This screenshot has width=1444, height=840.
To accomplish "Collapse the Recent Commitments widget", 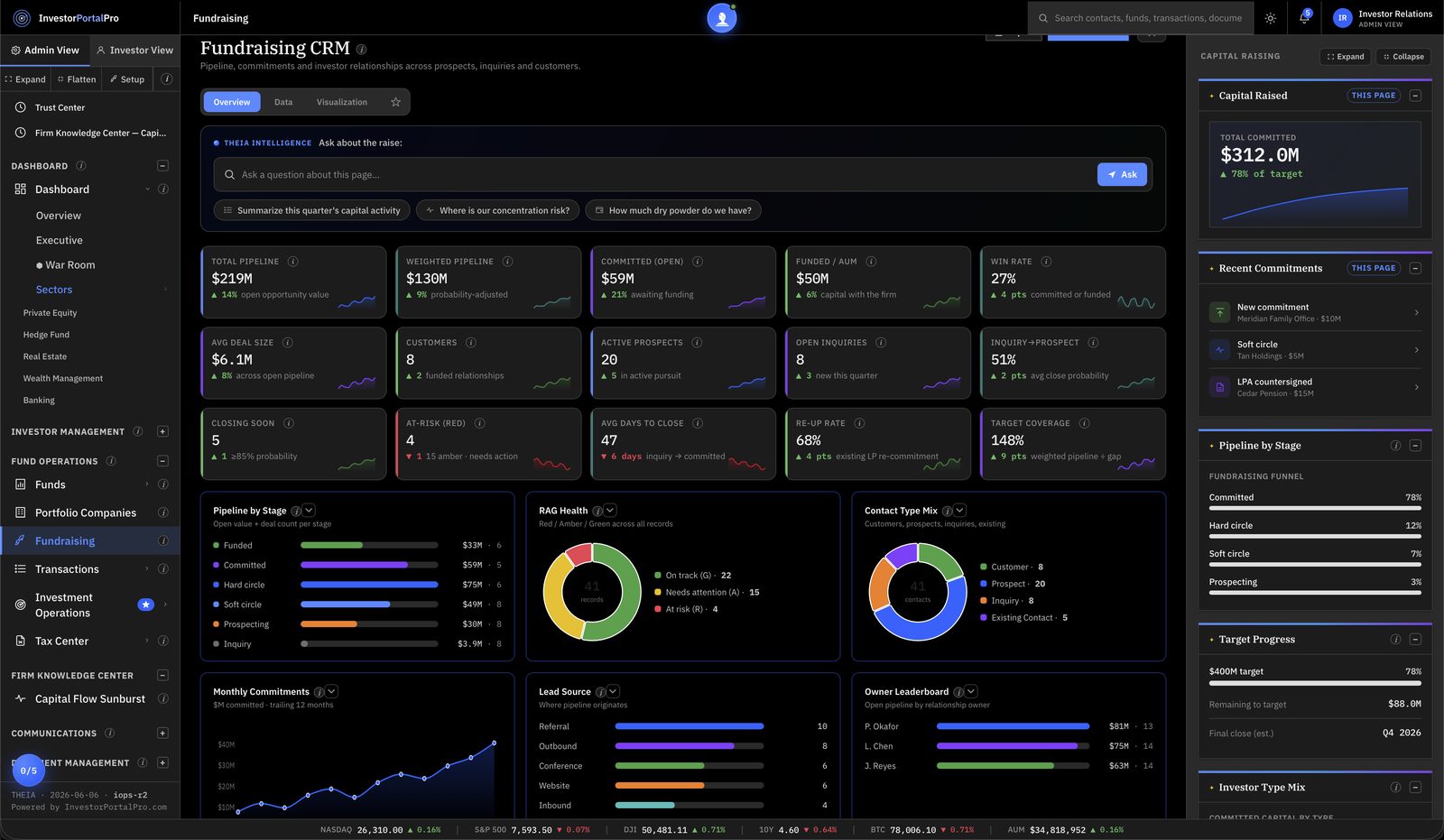I will pos(1415,268).
